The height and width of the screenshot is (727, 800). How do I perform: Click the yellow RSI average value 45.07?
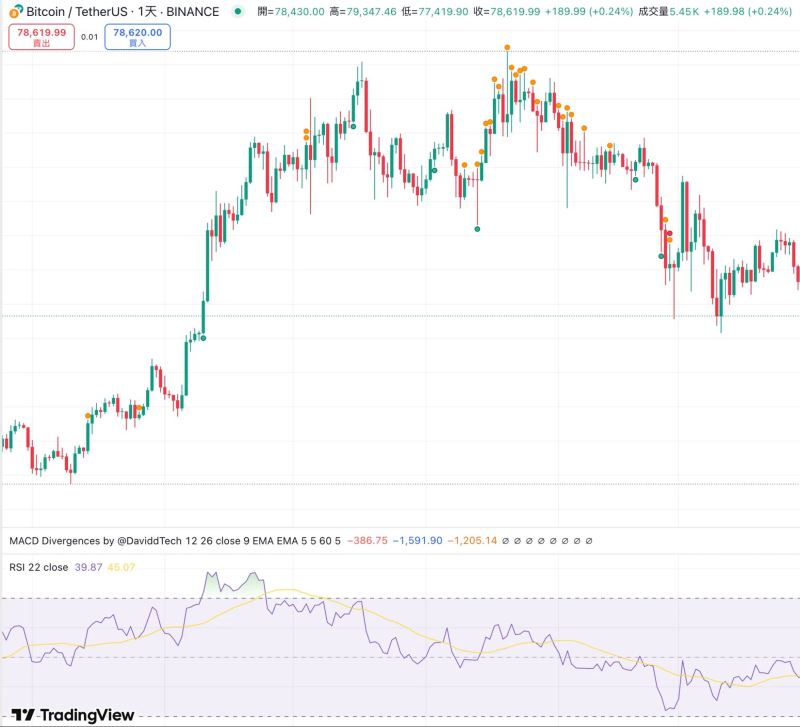(x=121, y=567)
